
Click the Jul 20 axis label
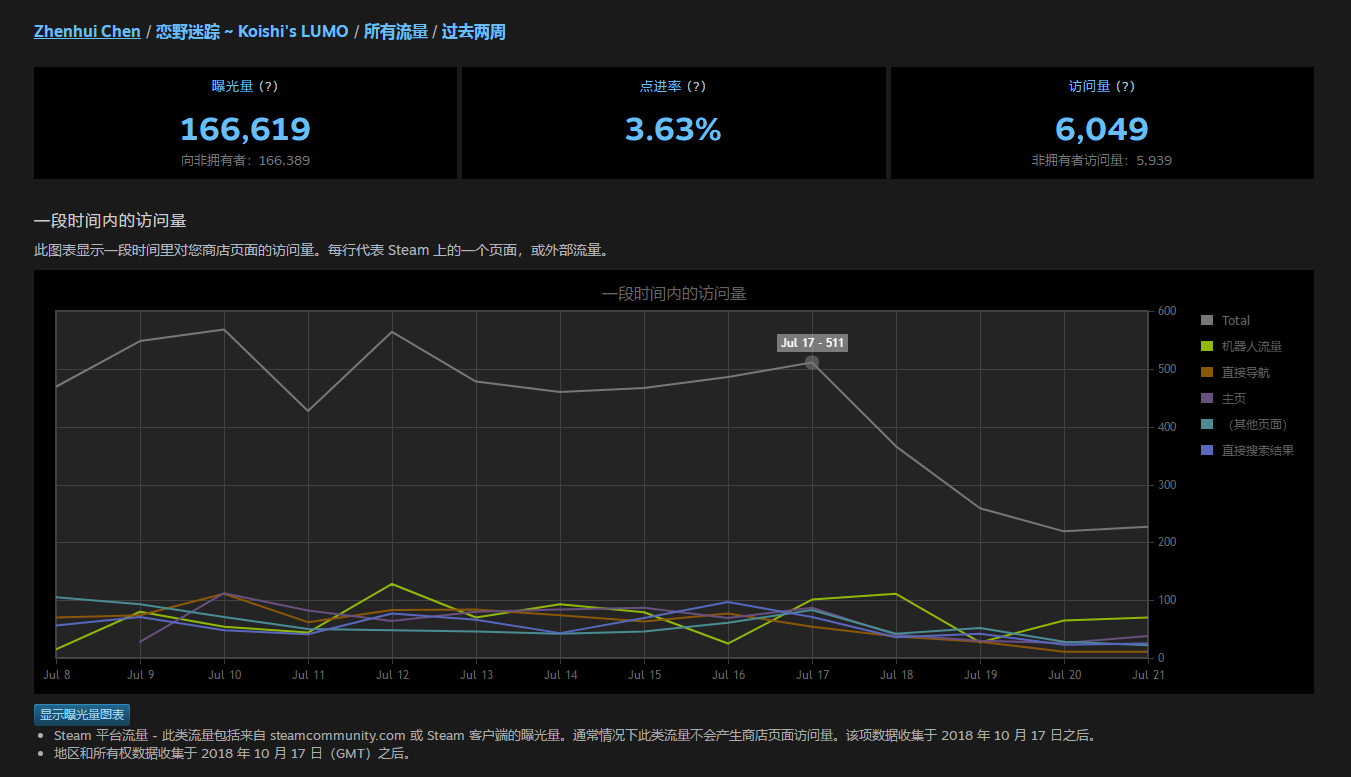1064,676
